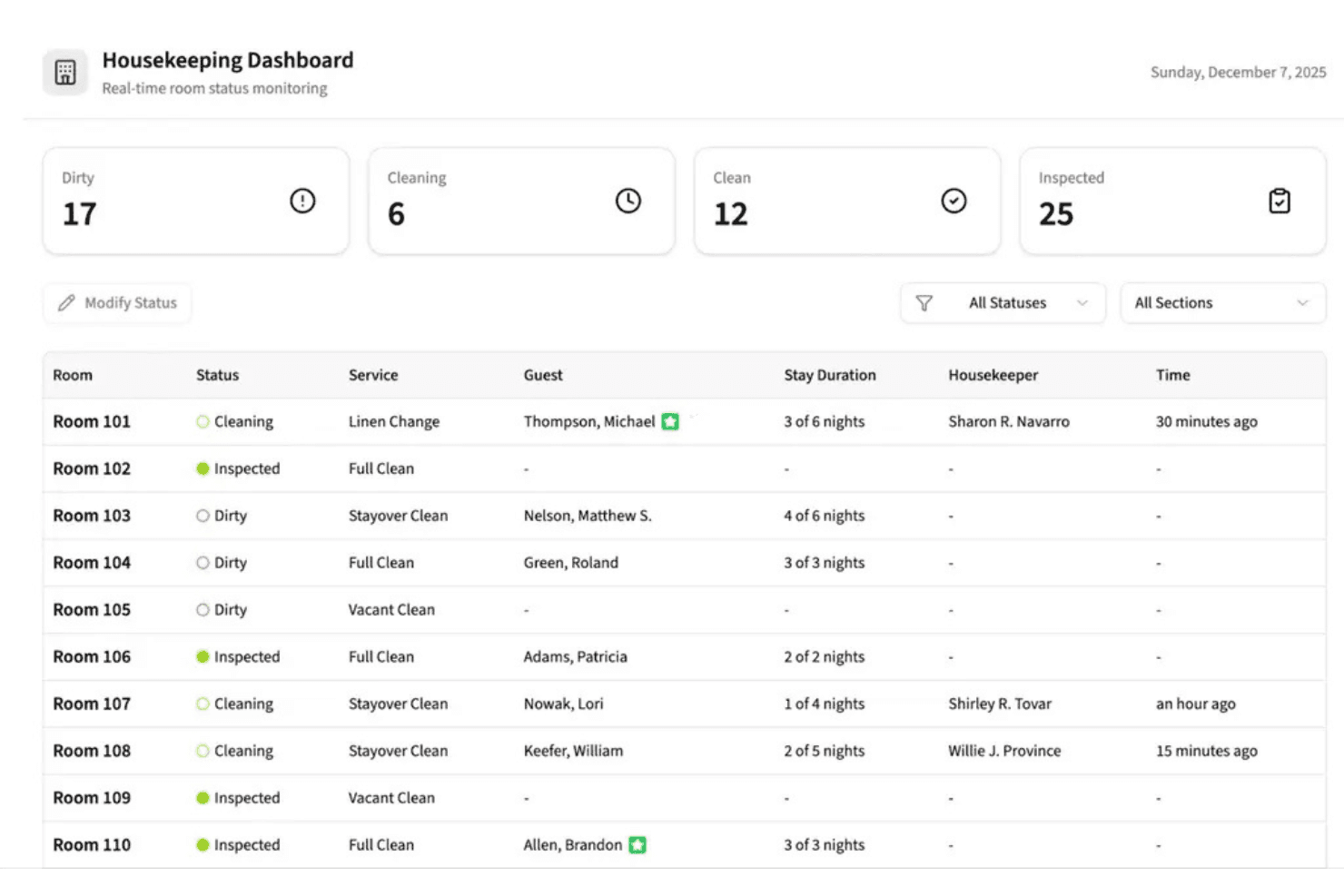
Task: Open the All Sections dropdown
Action: click(x=1223, y=303)
